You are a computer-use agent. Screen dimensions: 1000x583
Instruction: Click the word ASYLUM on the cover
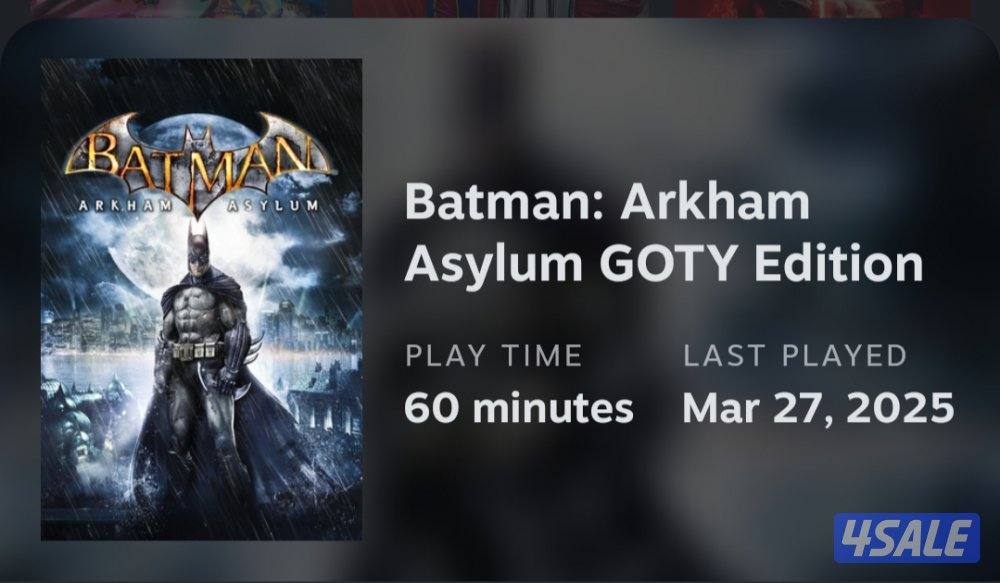click(x=273, y=205)
